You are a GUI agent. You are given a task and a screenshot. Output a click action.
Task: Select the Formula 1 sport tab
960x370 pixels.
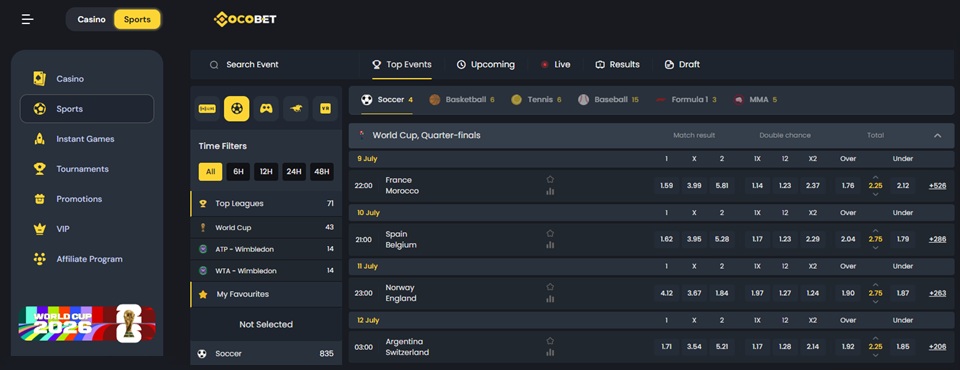coord(686,100)
